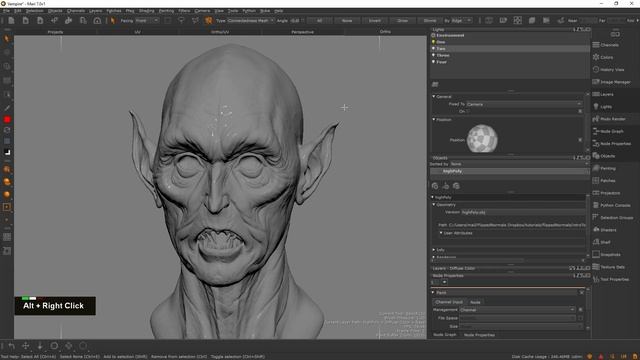Click the red foreground color swatch
This screenshot has width=640, height=360.
point(7,120)
